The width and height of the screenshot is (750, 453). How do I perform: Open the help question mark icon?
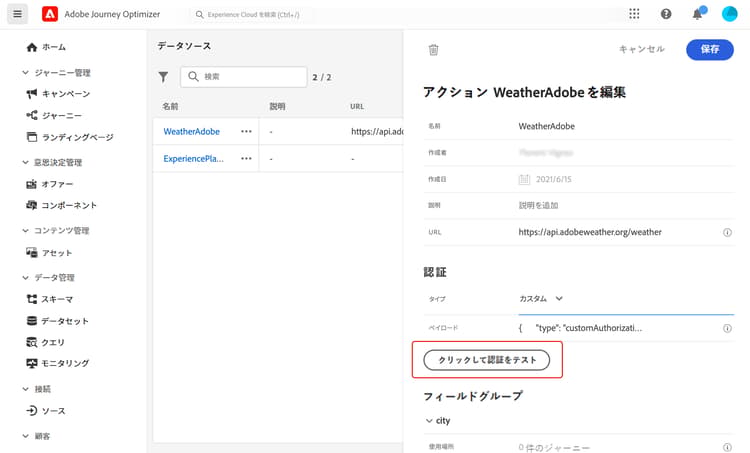666,14
